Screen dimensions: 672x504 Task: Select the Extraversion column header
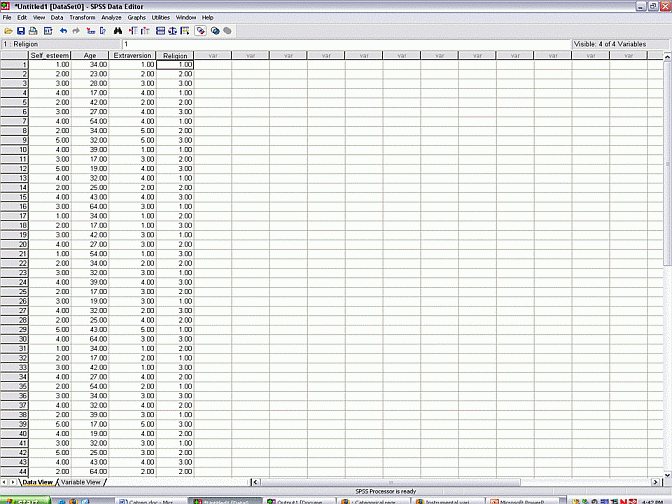tap(132, 55)
